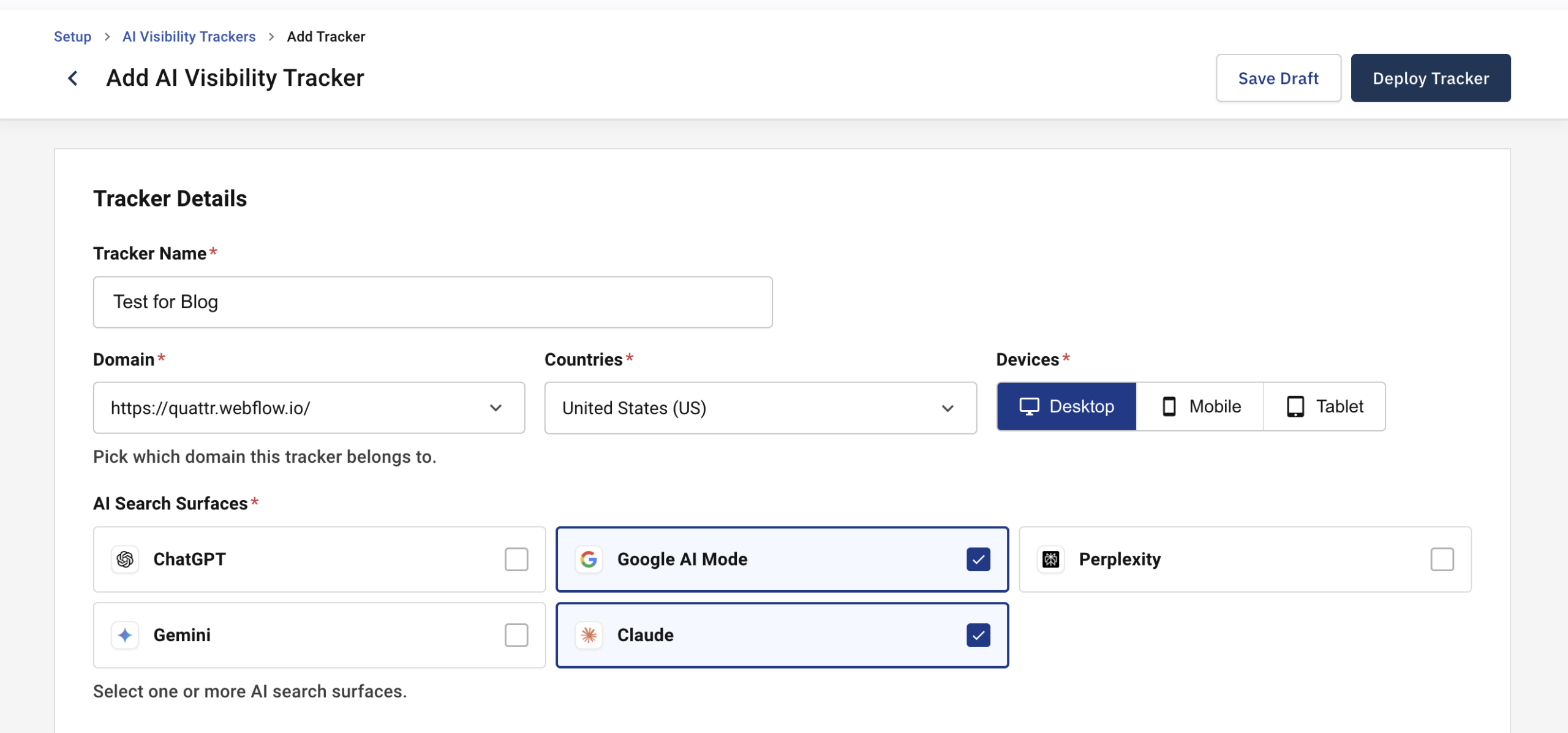This screenshot has width=1568, height=733.
Task: Click the mobile phone icon
Action: point(1169,406)
